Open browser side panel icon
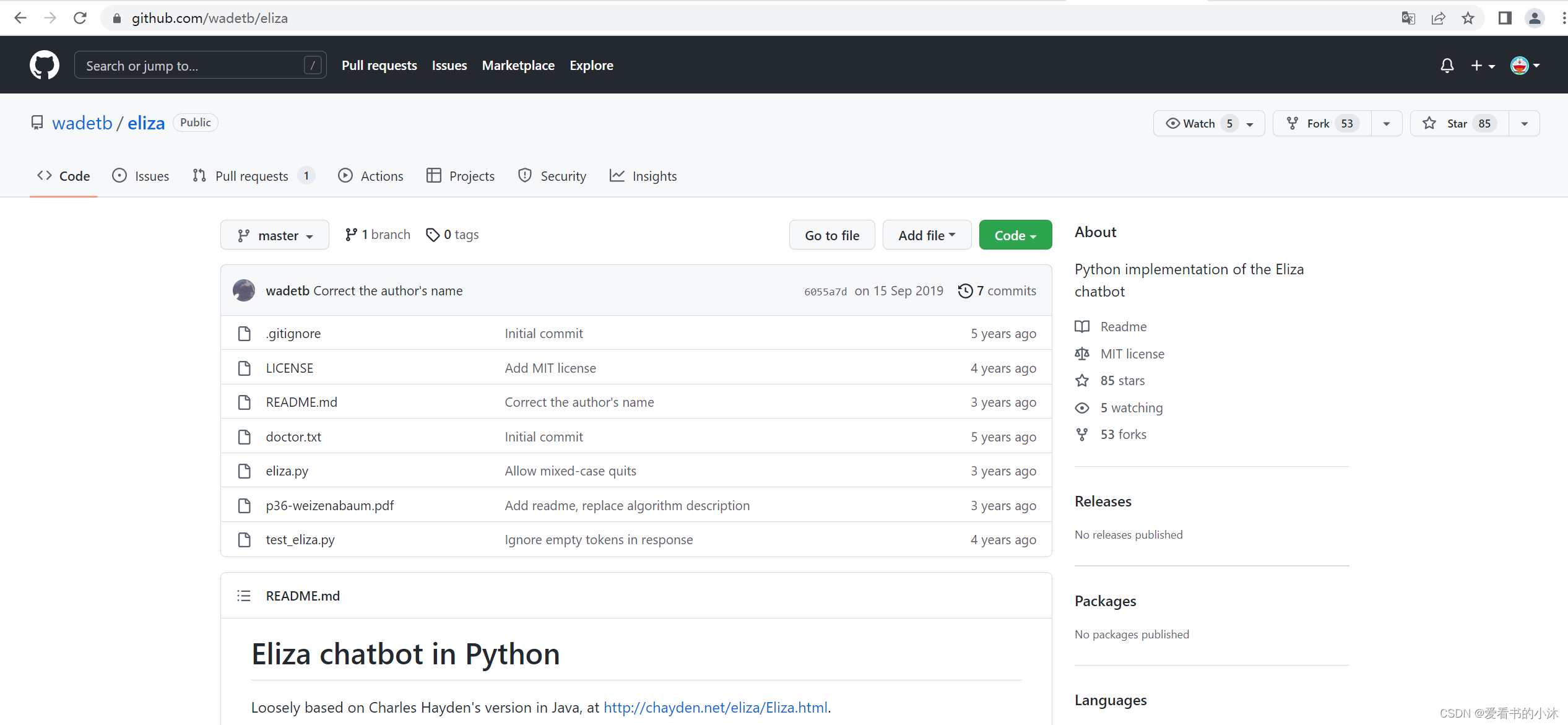Viewport: 1568px width, 725px height. tap(1505, 18)
